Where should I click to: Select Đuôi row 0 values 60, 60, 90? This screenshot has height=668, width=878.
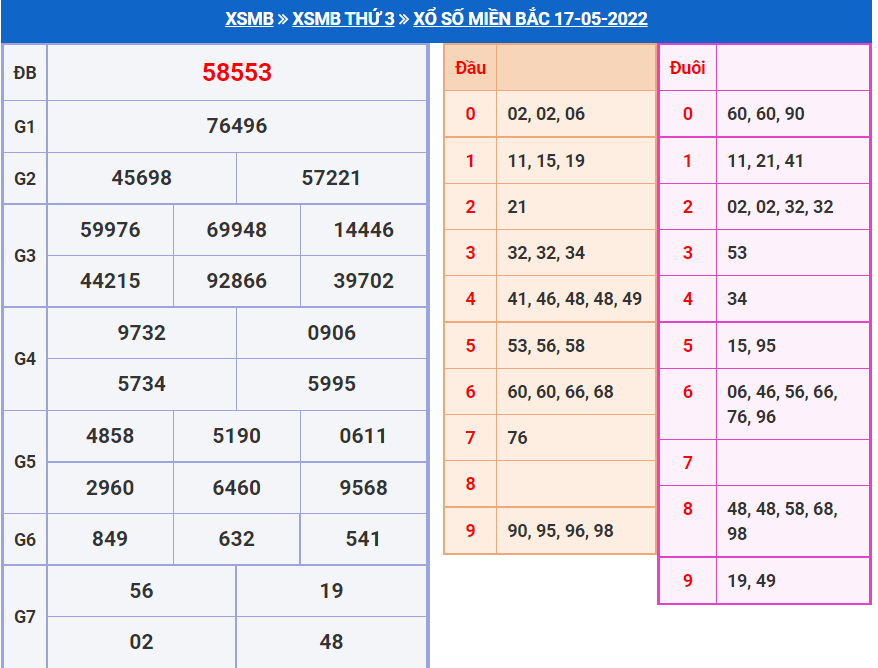766,114
